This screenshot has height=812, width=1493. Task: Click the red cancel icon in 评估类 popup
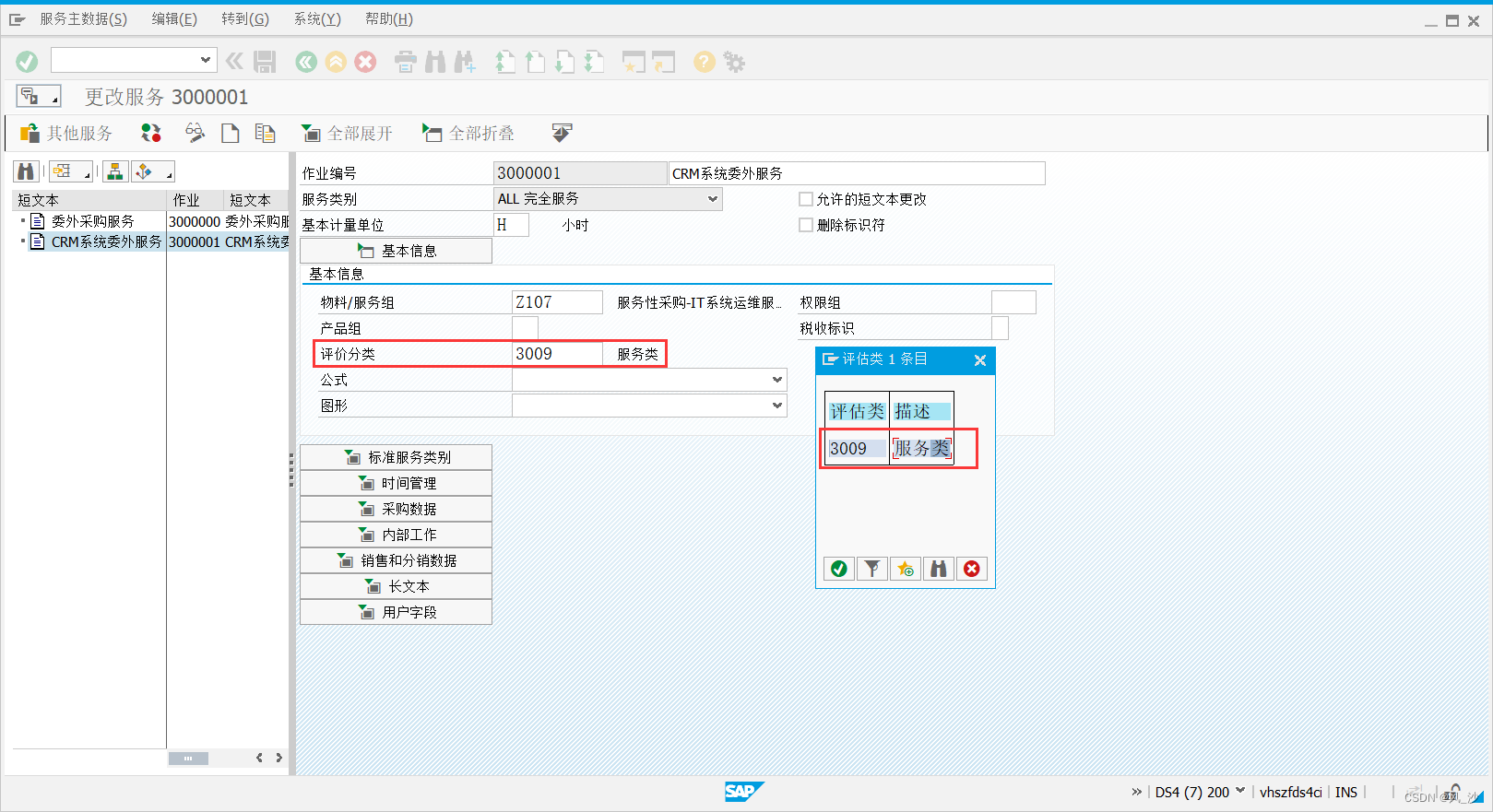(x=972, y=569)
